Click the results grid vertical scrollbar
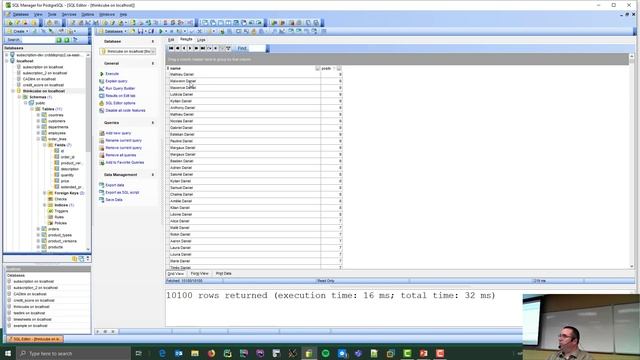This screenshot has height=360, width=640. pos(632,161)
